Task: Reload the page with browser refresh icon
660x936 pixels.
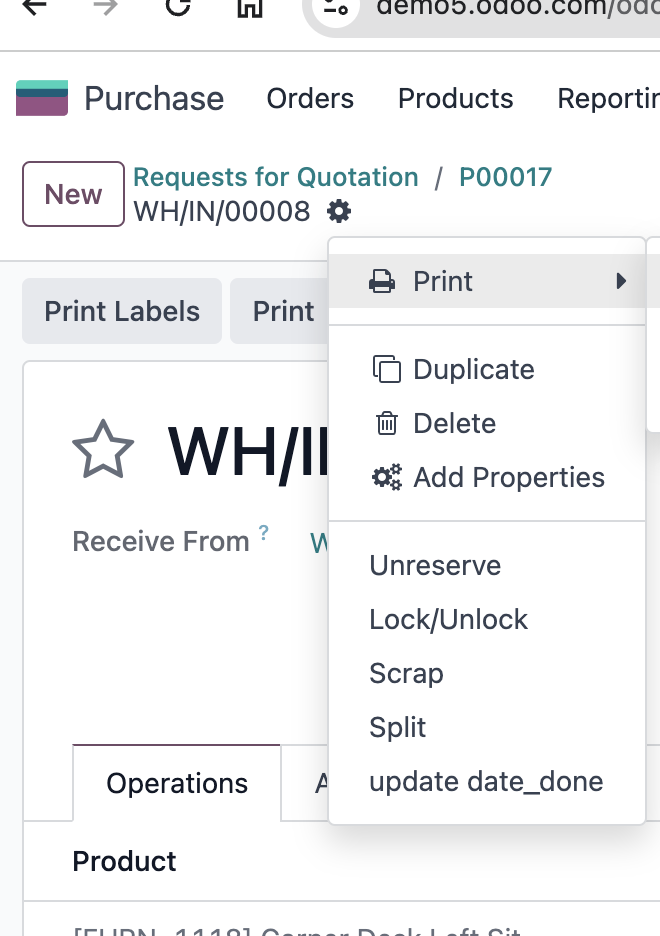Action: [178, 7]
